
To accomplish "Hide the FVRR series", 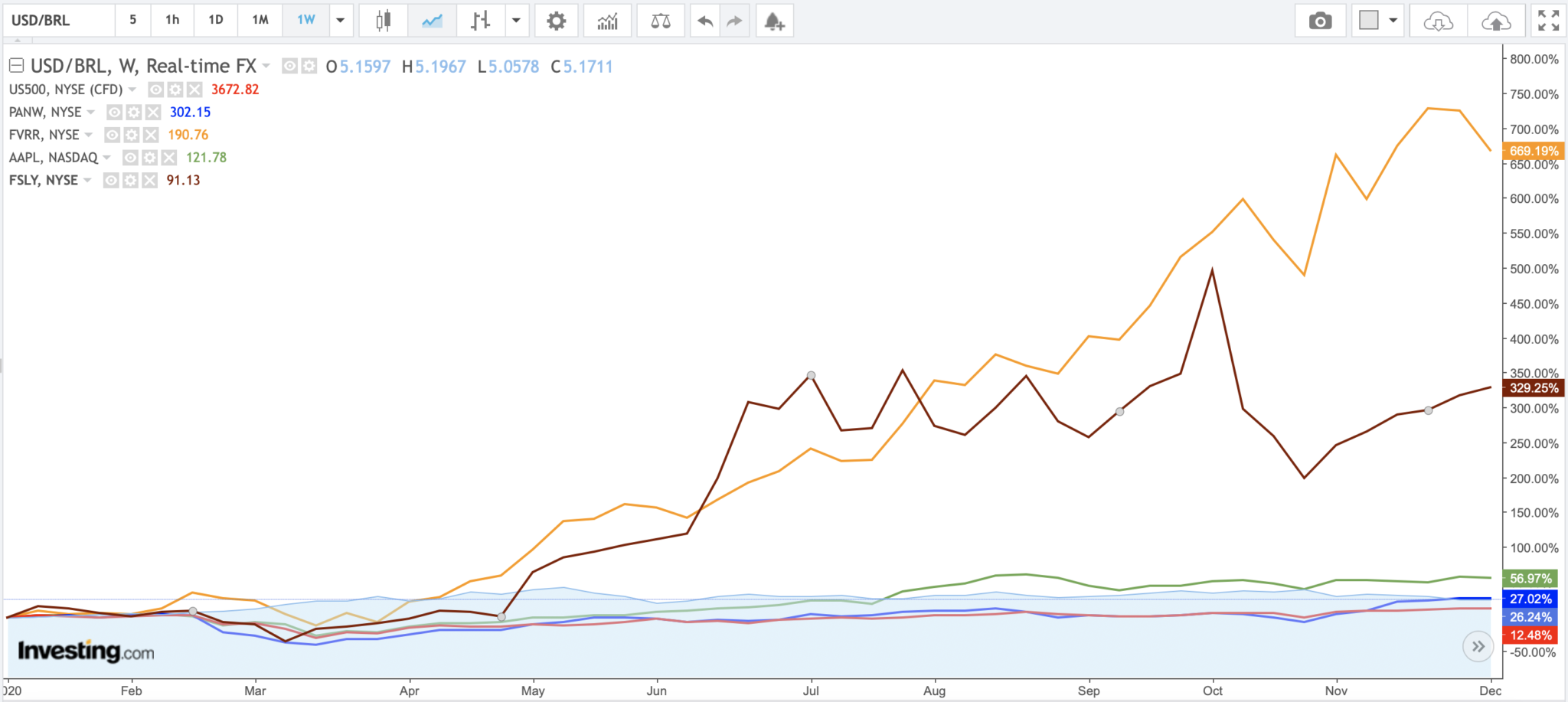I will 112,136.
